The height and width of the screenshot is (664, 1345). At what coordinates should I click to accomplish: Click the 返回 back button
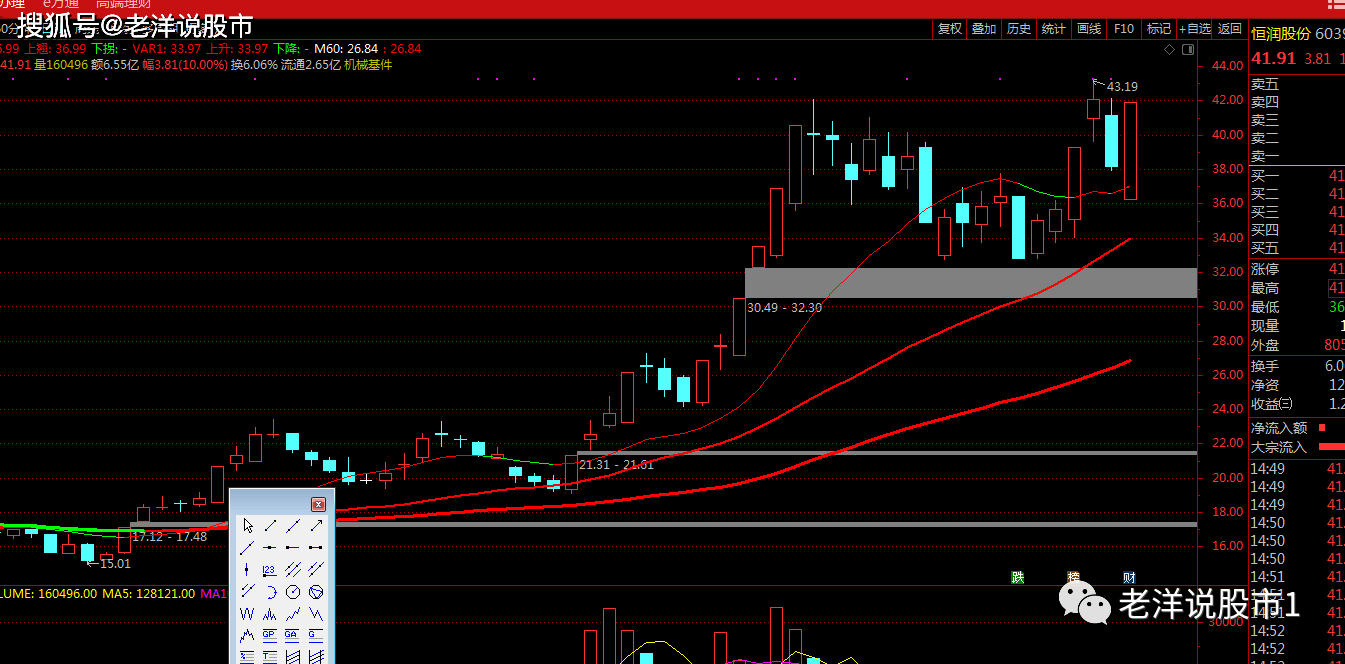(x=1230, y=29)
